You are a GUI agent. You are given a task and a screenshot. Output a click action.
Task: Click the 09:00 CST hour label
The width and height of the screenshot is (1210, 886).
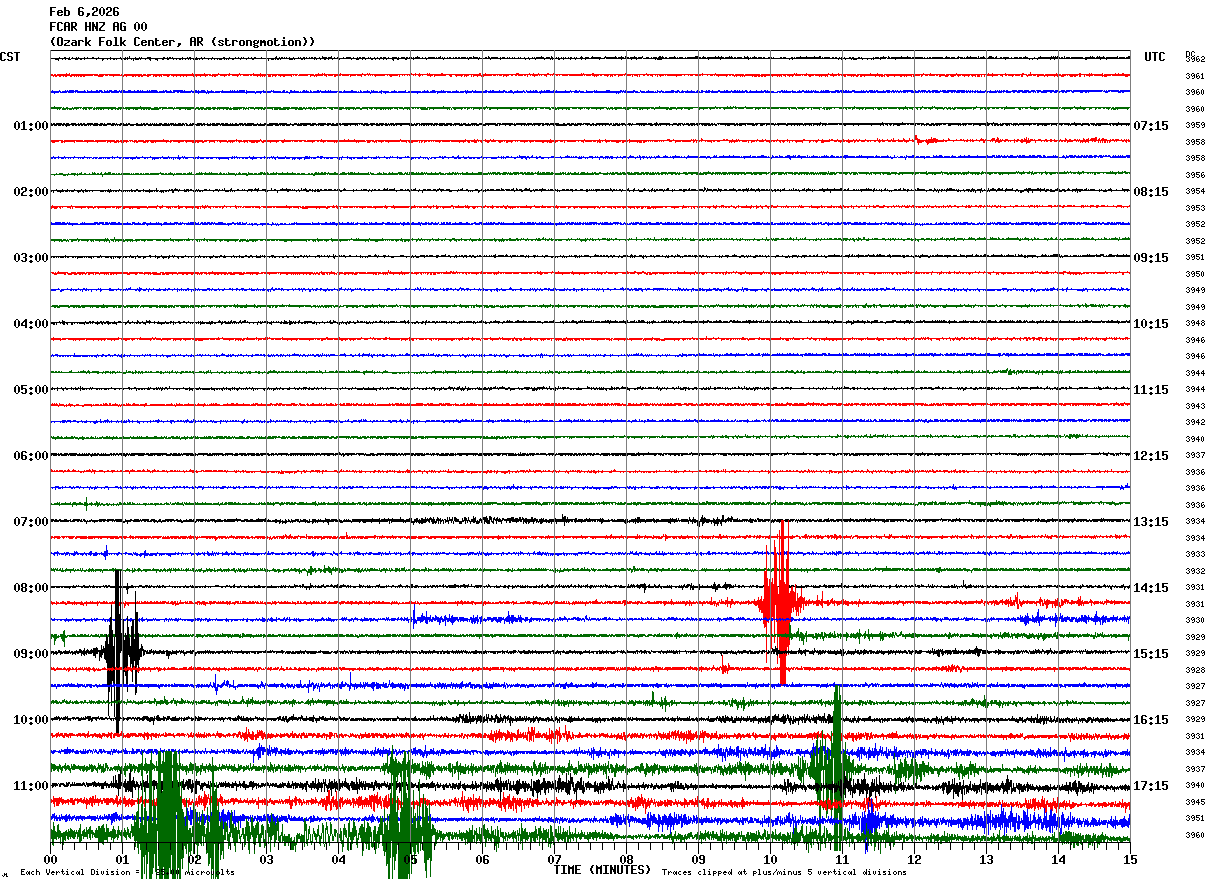pos(31,654)
